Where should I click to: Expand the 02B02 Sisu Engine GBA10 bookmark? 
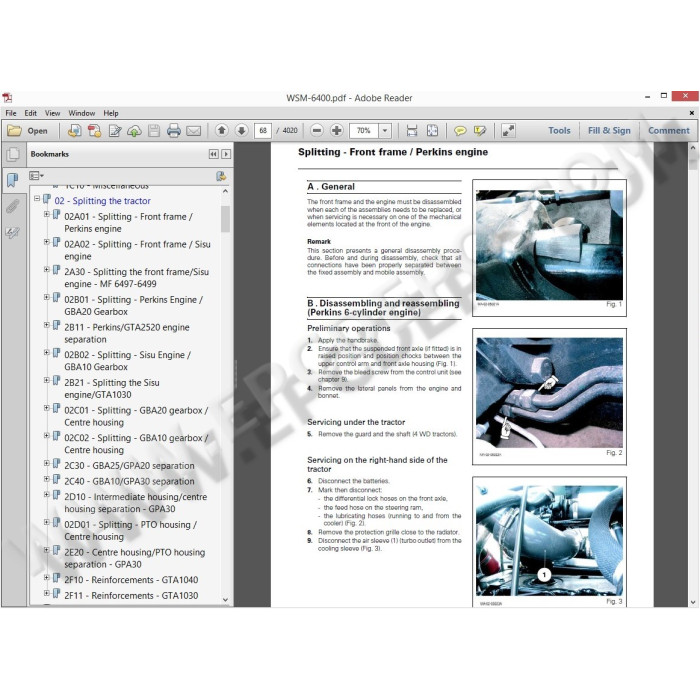tap(46, 352)
